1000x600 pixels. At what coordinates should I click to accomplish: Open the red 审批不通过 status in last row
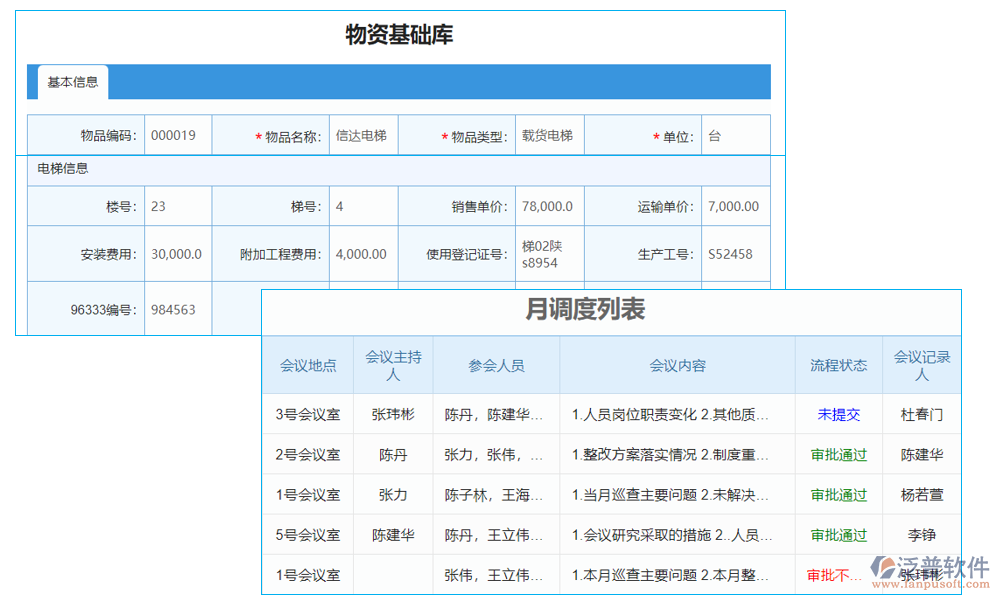tap(838, 574)
